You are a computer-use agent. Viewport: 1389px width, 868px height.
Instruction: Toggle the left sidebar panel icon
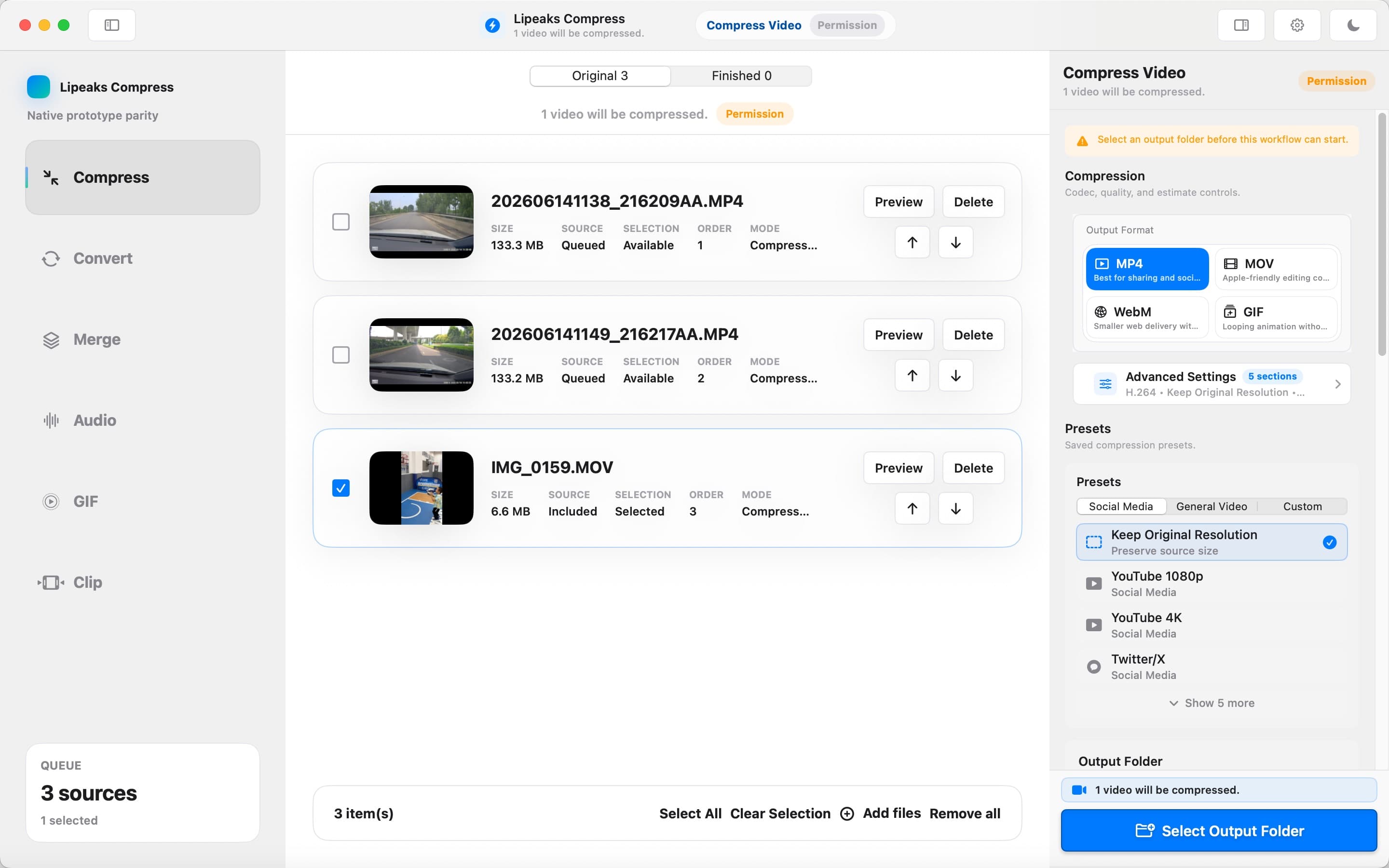point(112,25)
